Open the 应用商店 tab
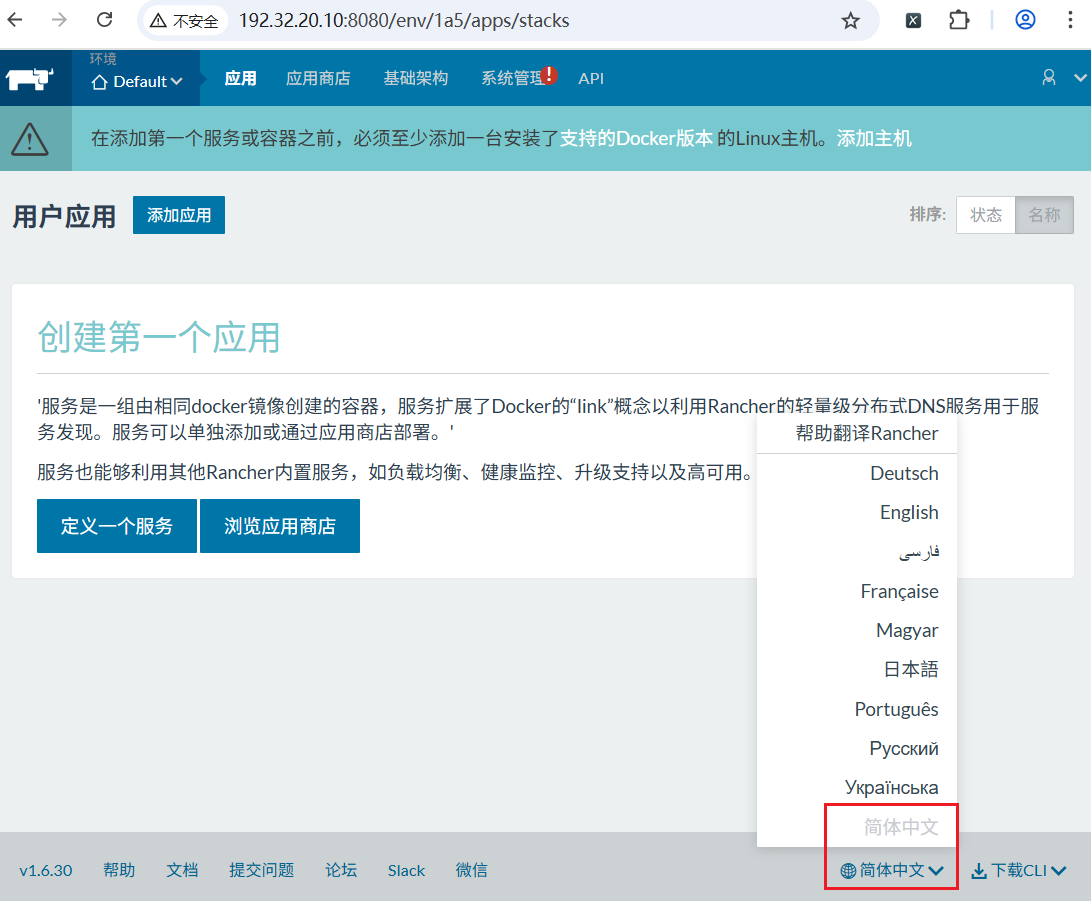The image size is (1091, 901). (x=318, y=78)
